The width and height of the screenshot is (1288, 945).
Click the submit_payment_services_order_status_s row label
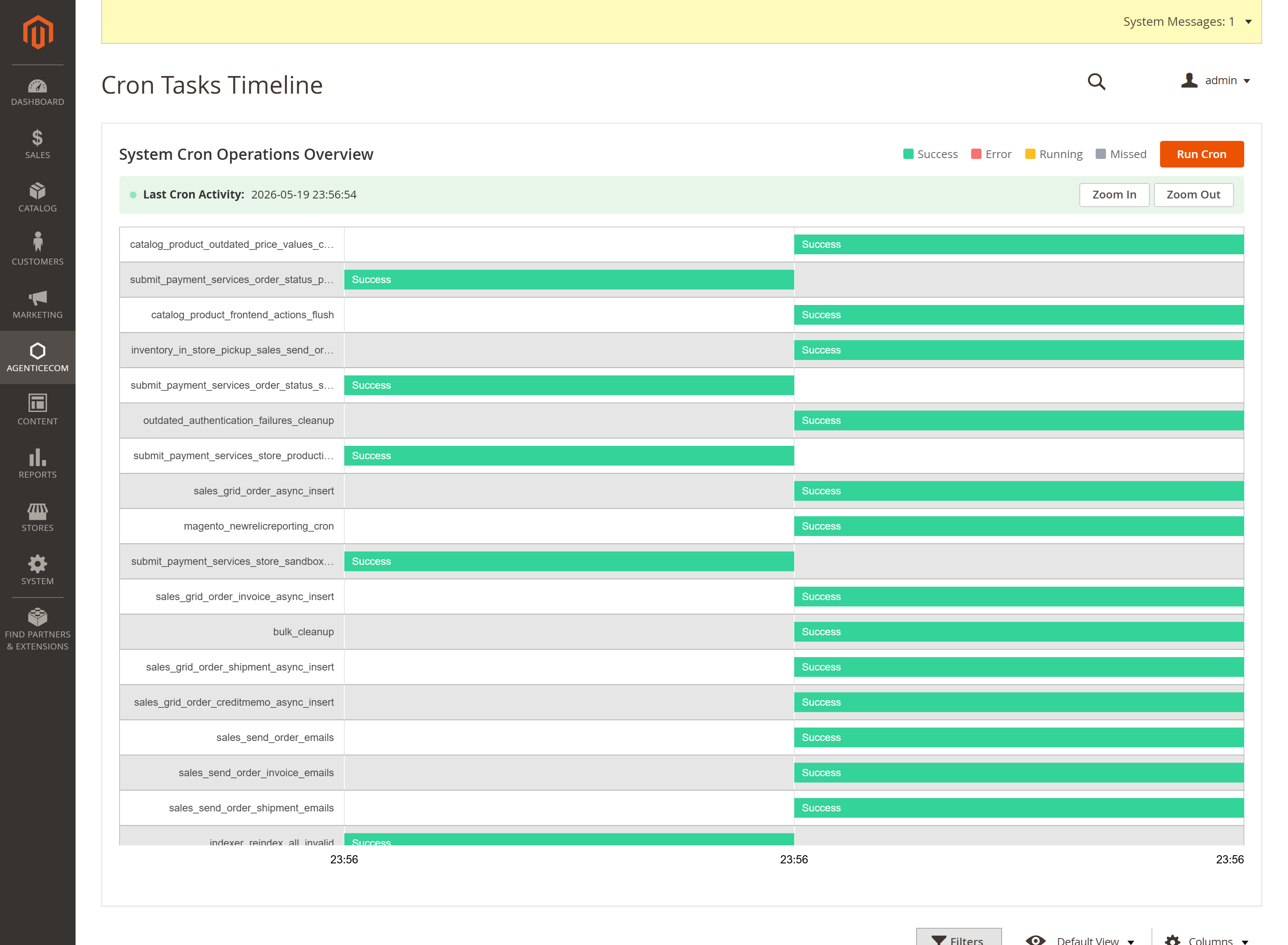(232, 386)
